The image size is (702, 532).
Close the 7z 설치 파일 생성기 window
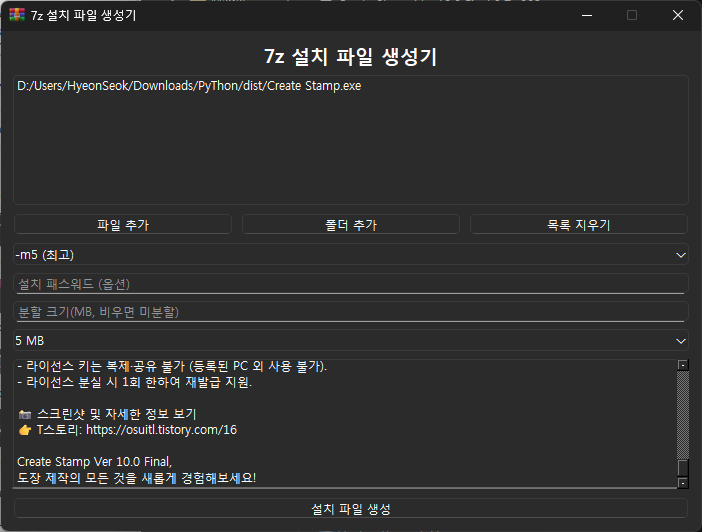[x=678, y=15]
